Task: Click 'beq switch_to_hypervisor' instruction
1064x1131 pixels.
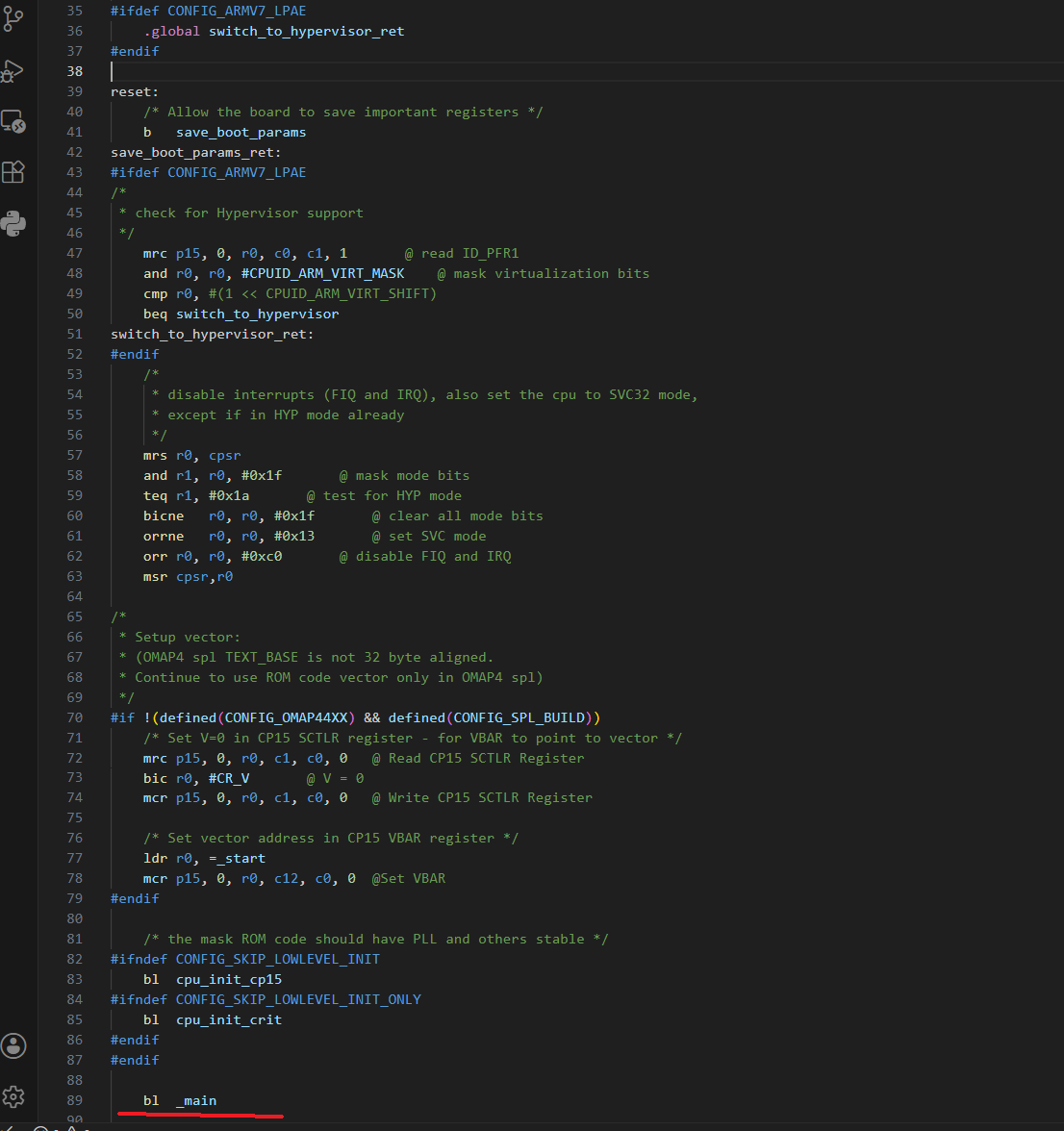Action: (x=241, y=314)
